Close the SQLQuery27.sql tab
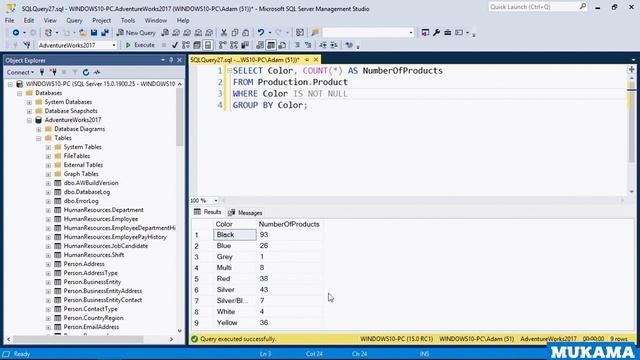 316,60
